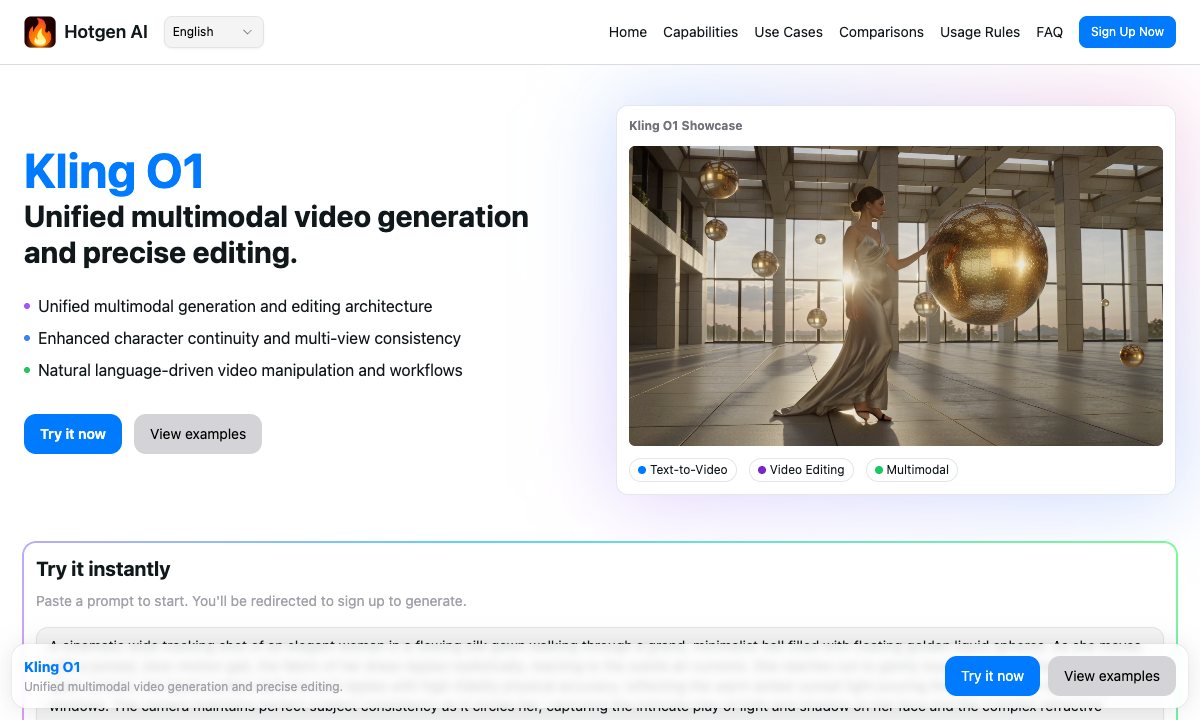Select the Multimodal tag chip
Image resolution: width=1200 pixels, height=720 pixels.
(911, 470)
